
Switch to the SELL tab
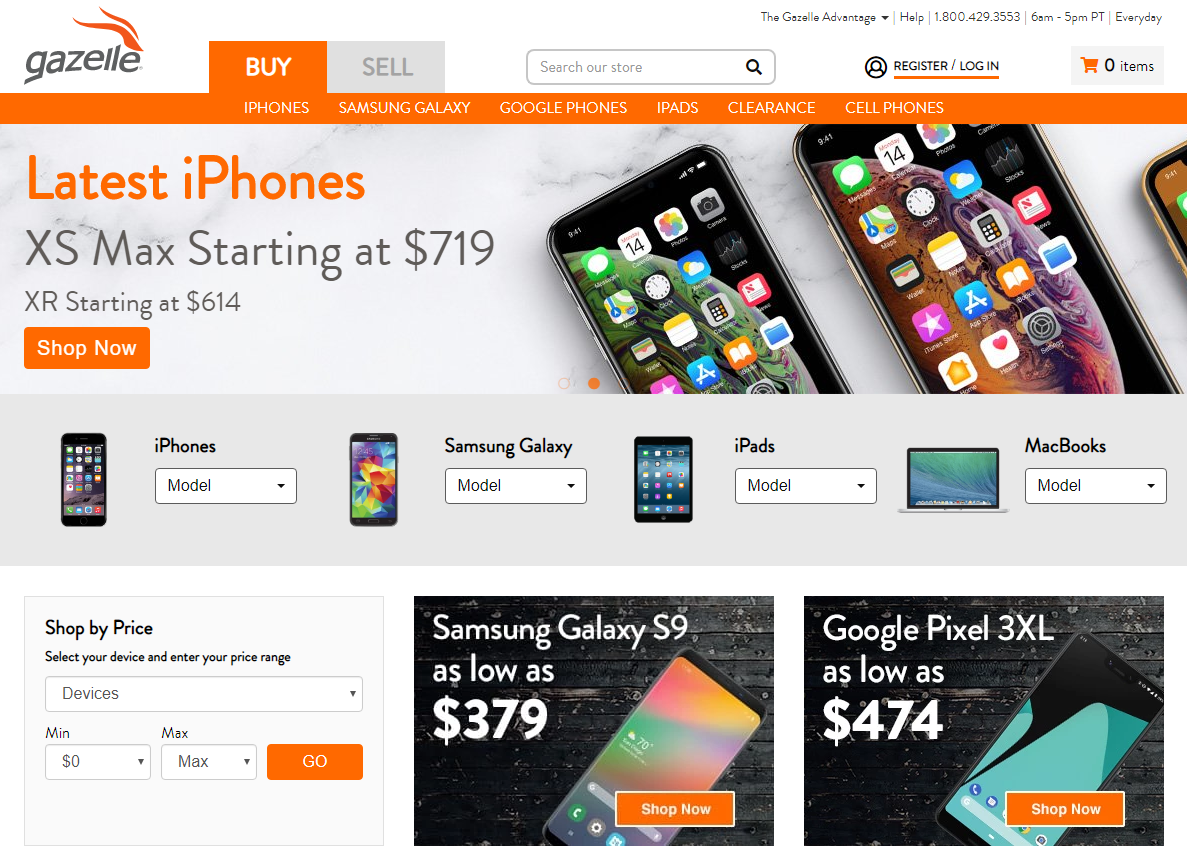(386, 67)
